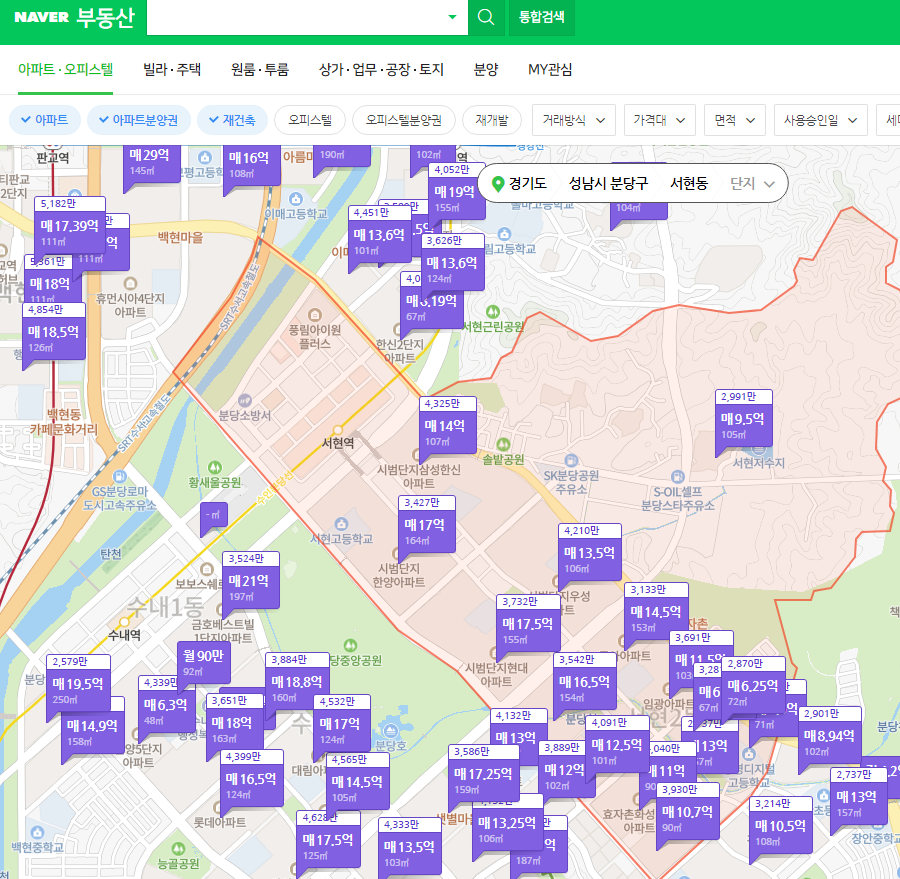Toggle 재건축 filter chip

point(232,120)
